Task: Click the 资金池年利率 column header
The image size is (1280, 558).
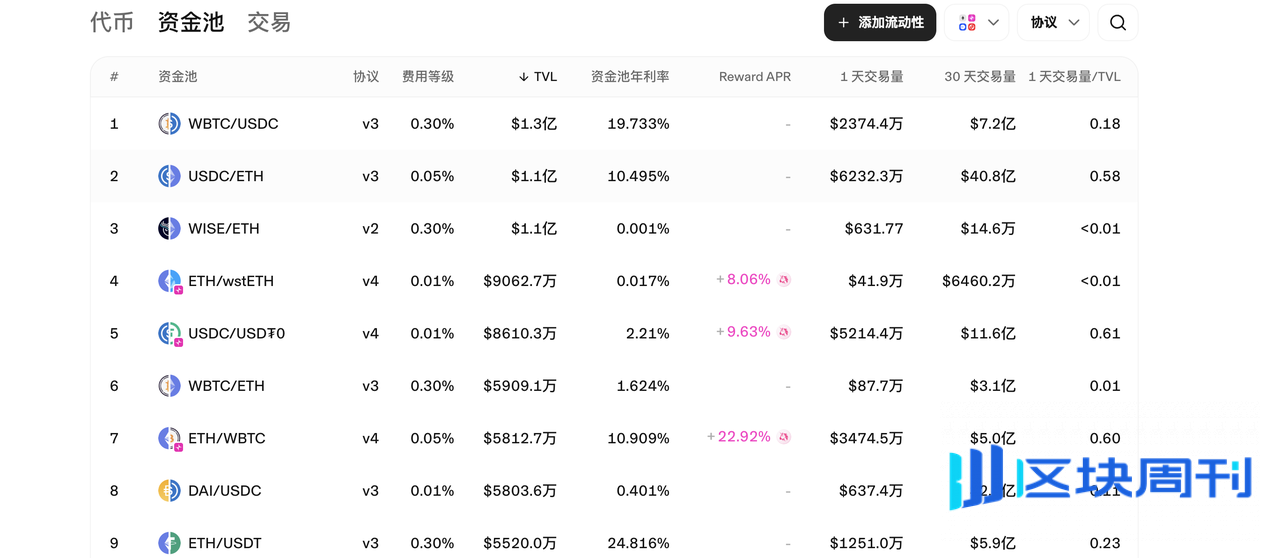Action: [630, 77]
